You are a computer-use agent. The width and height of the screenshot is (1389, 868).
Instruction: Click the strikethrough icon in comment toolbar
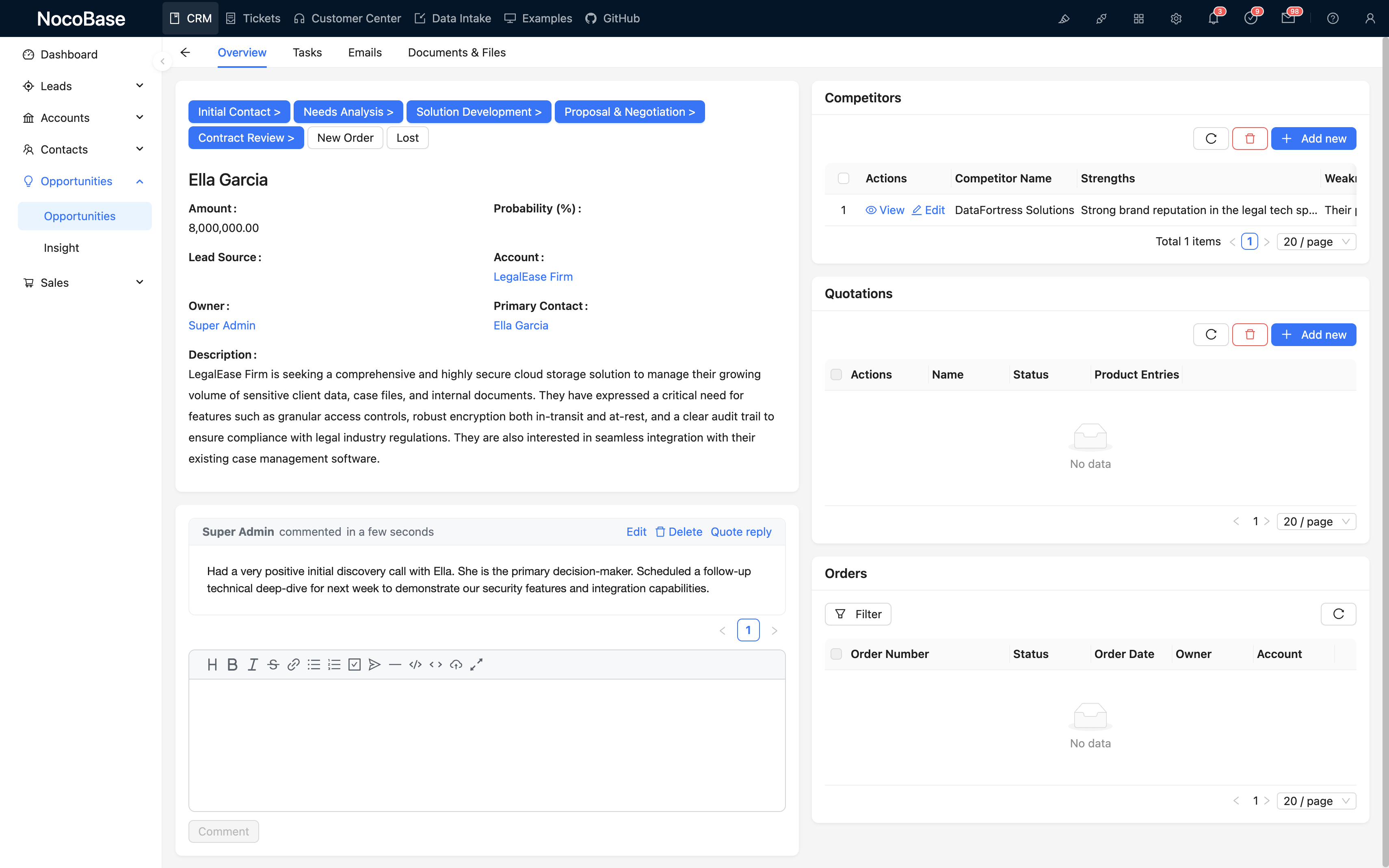point(273,664)
